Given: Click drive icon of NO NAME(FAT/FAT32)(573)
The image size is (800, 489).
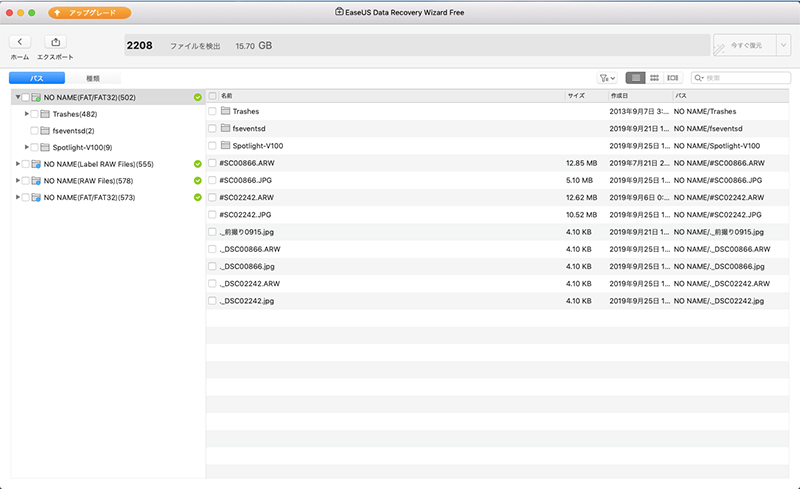Looking at the screenshot, I should point(36,197).
